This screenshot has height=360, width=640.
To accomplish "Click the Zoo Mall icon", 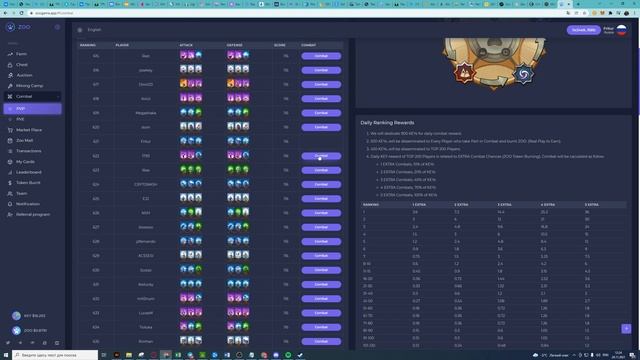I will click(10, 140).
